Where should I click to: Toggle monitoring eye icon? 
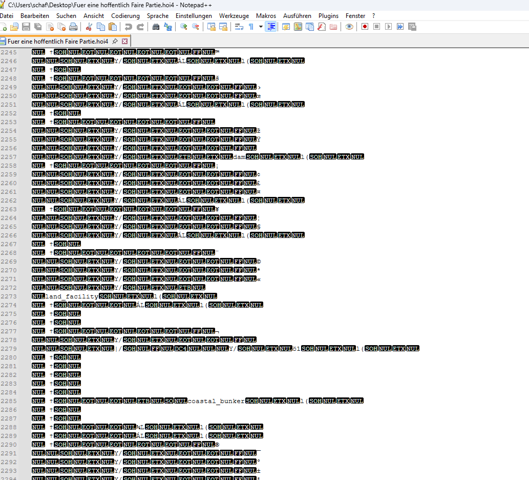coord(349,27)
